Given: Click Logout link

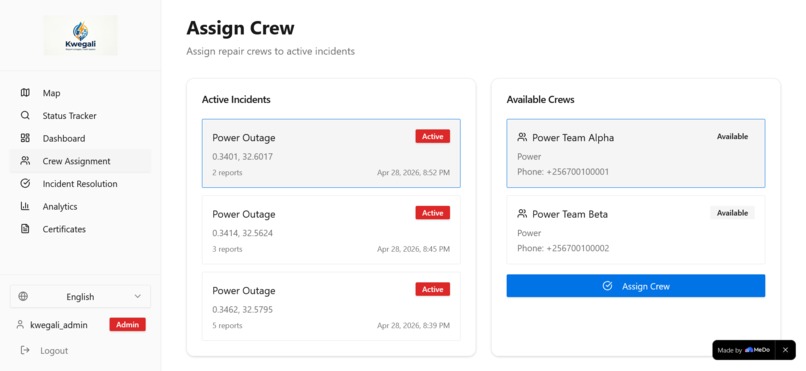Looking at the screenshot, I should pyautogui.click(x=44, y=350).
